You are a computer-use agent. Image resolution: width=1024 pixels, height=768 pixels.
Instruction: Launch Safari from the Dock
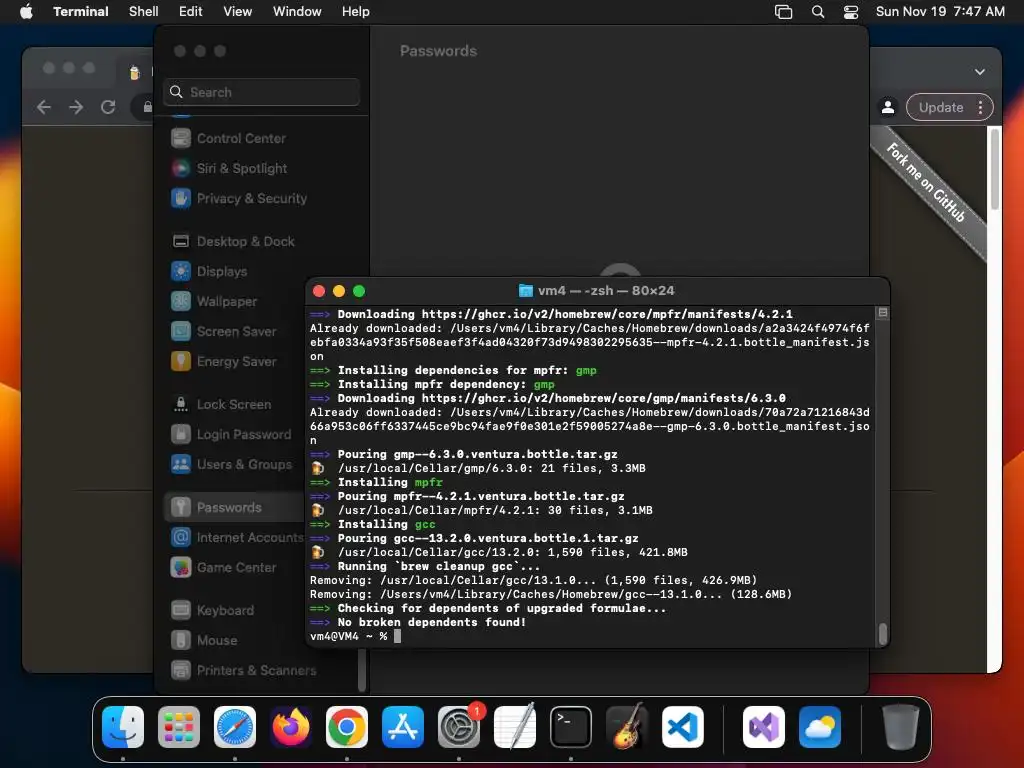235,727
